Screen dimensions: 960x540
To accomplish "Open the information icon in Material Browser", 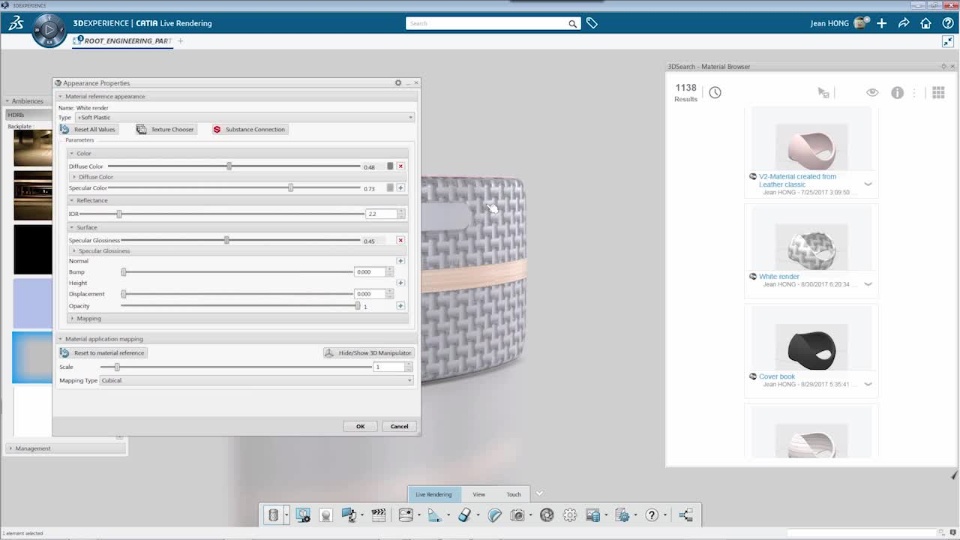I will [x=897, y=92].
